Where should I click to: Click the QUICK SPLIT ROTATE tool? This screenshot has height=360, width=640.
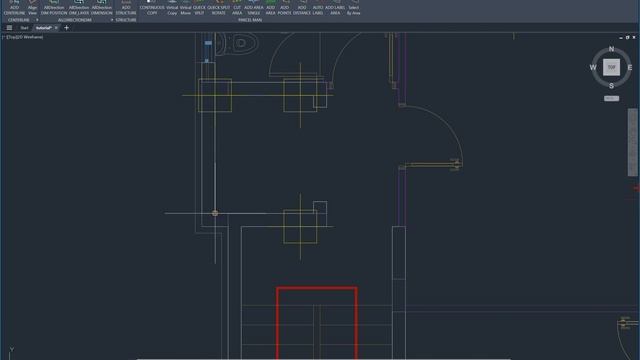pyautogui.click(x=218, y=8)
